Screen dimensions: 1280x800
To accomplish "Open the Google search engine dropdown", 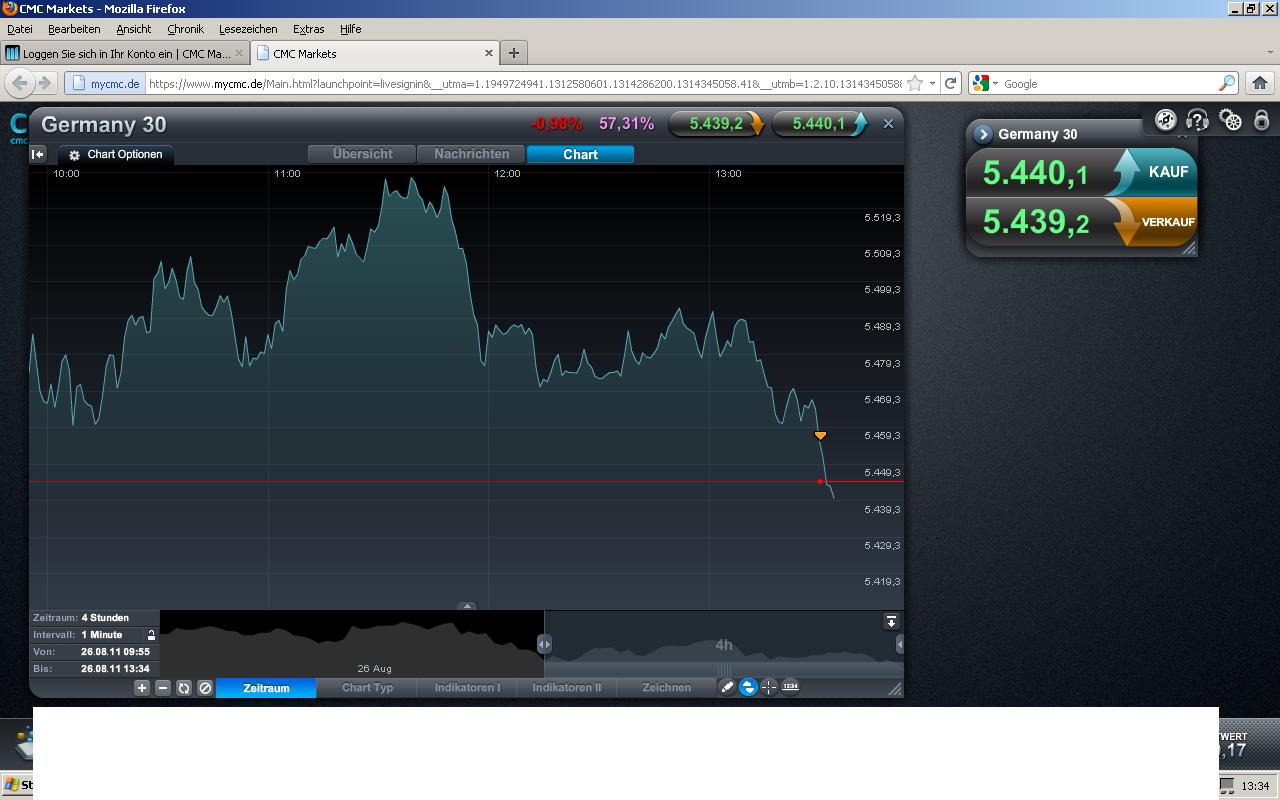I will (x=985, y=83).
